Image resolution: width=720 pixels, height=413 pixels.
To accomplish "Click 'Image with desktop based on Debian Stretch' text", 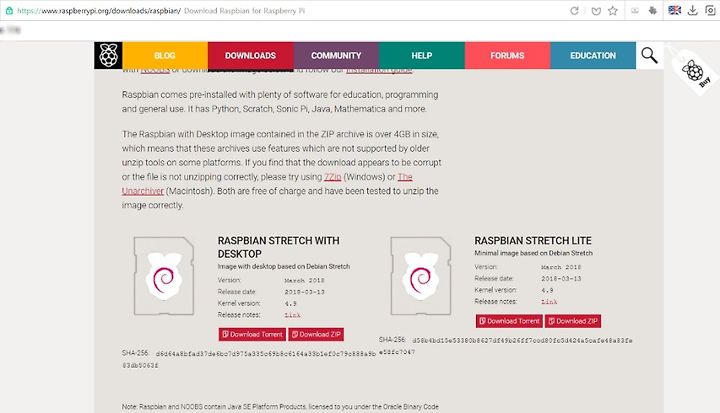I will (284, 266).
